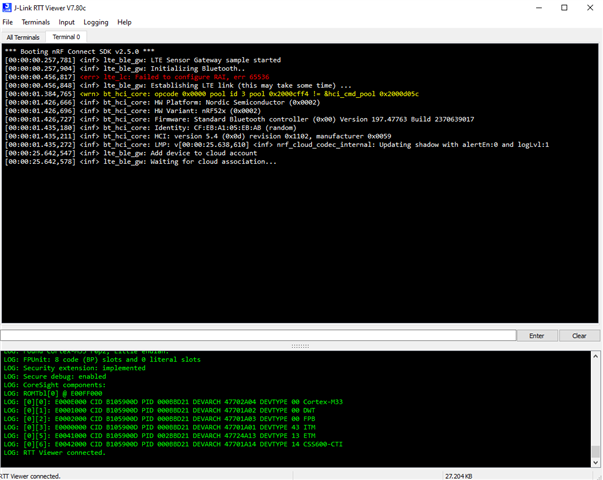
Task: Click the Cortex-M33 log entry
Action: pos(173,402)
